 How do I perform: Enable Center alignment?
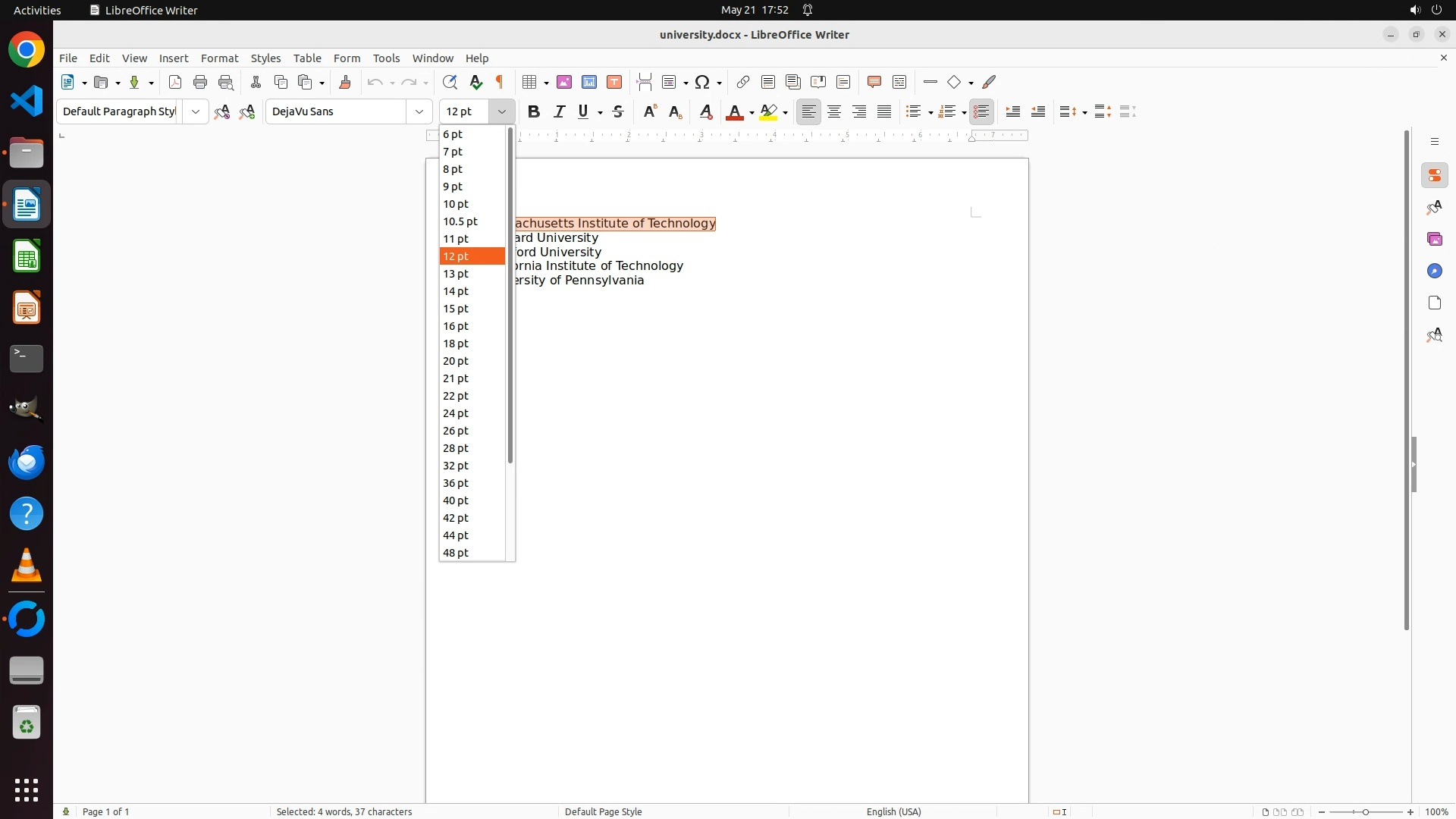pos(834,111)
